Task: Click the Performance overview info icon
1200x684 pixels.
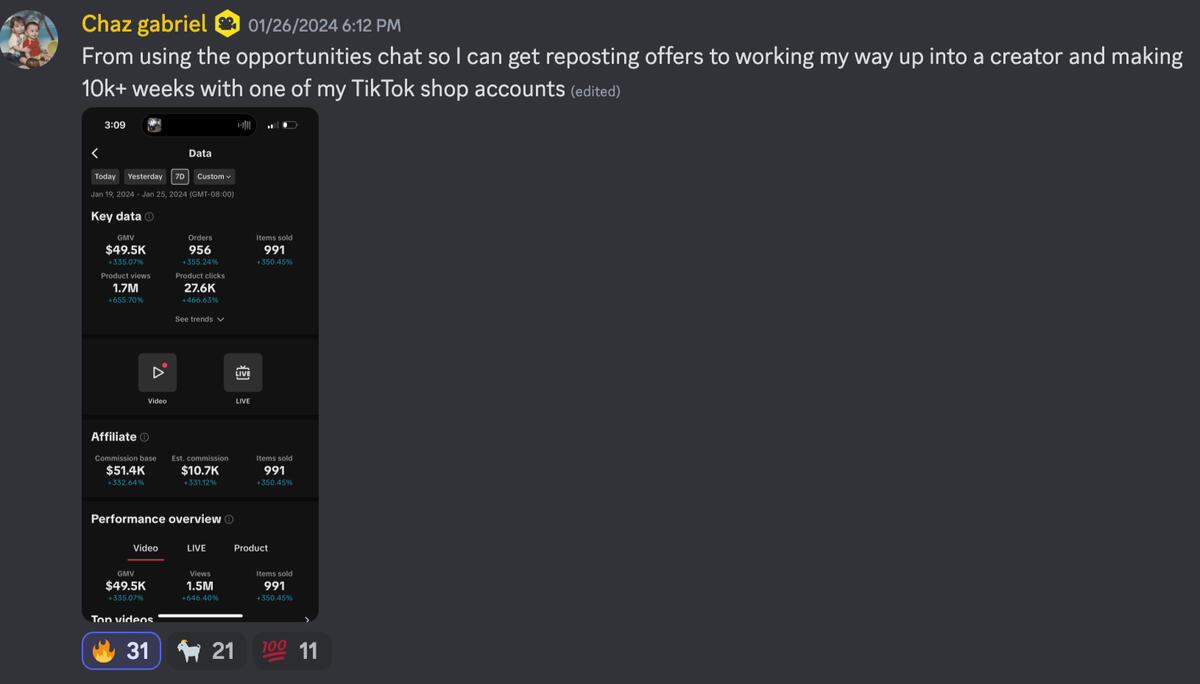Action: click(229, 520)
